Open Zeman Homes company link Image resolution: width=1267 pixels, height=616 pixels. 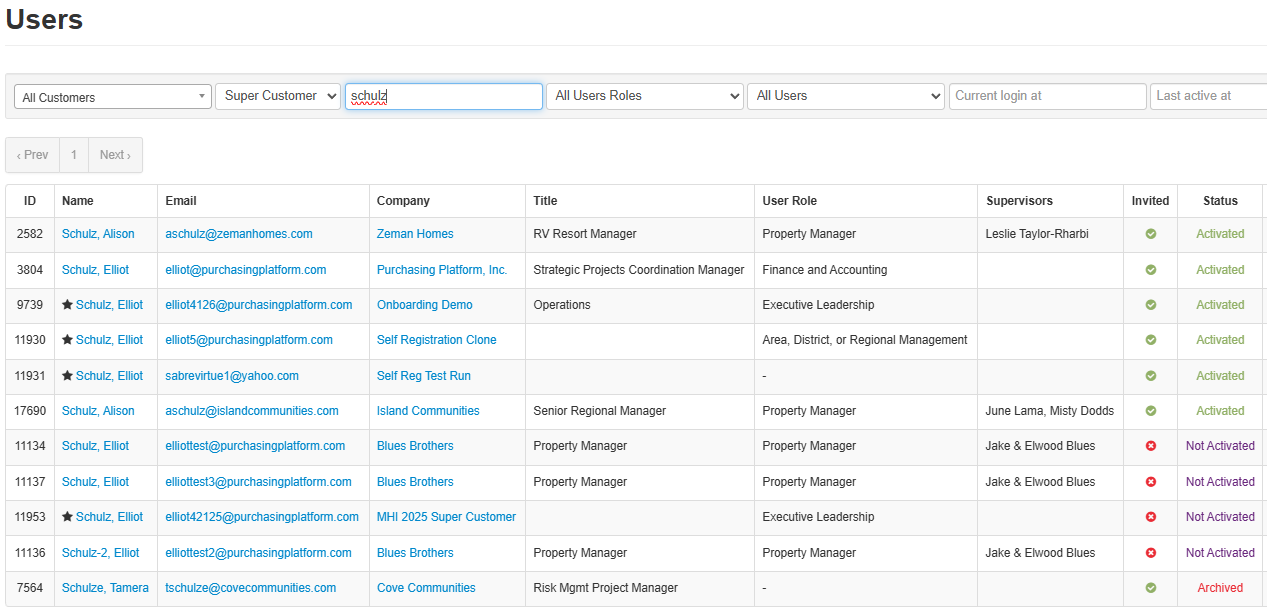click(415, 234)
